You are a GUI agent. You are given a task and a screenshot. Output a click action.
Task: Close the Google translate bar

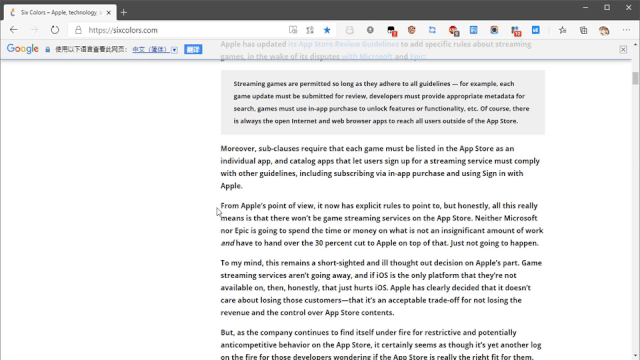pyautogui.click(x=623, y=49)
